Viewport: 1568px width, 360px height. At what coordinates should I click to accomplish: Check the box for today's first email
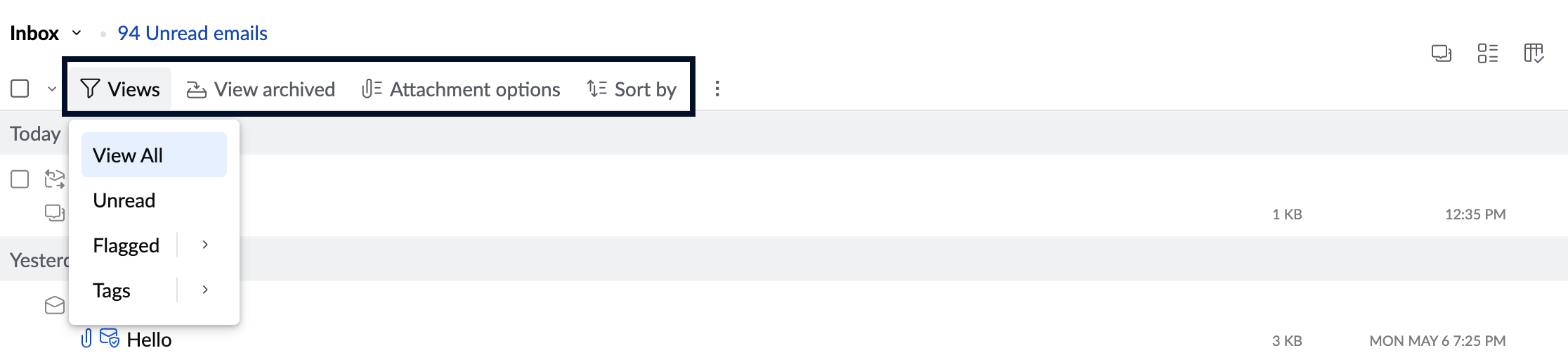point(20,179)
